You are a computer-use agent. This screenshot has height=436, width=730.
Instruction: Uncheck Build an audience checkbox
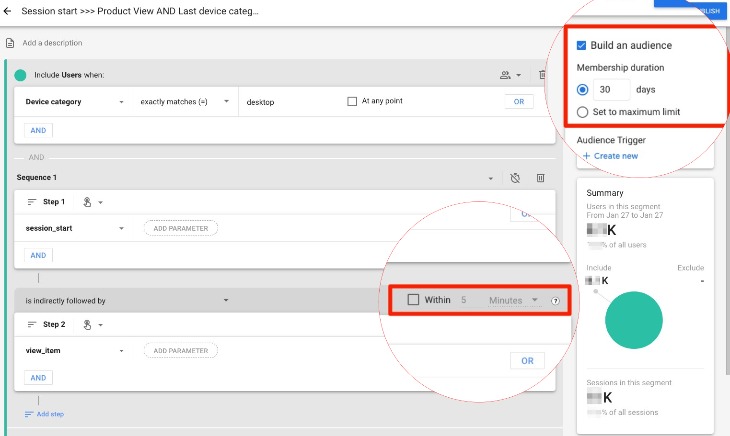coord(581,45)
